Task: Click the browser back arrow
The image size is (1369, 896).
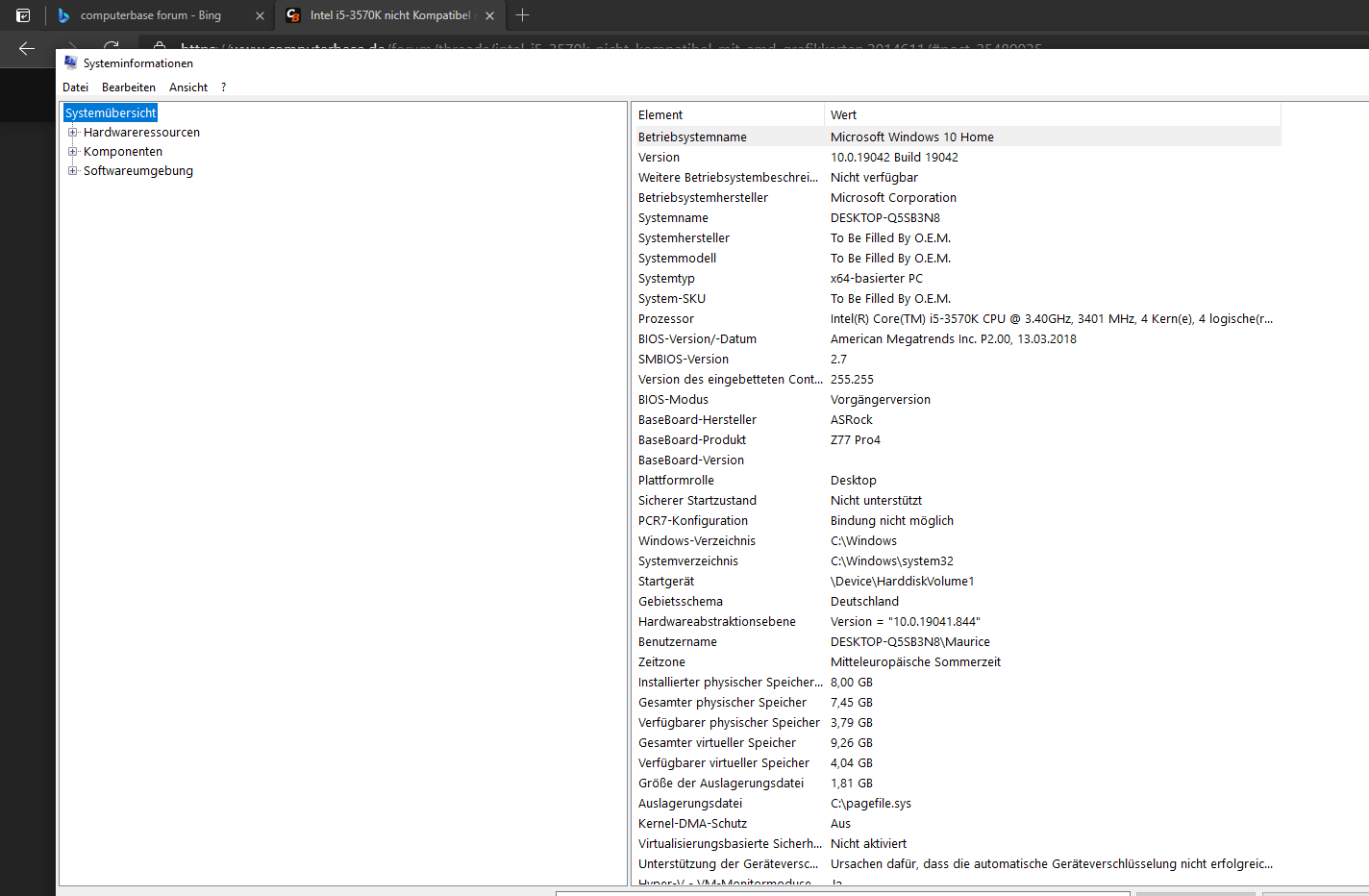Action: point(27,48)
